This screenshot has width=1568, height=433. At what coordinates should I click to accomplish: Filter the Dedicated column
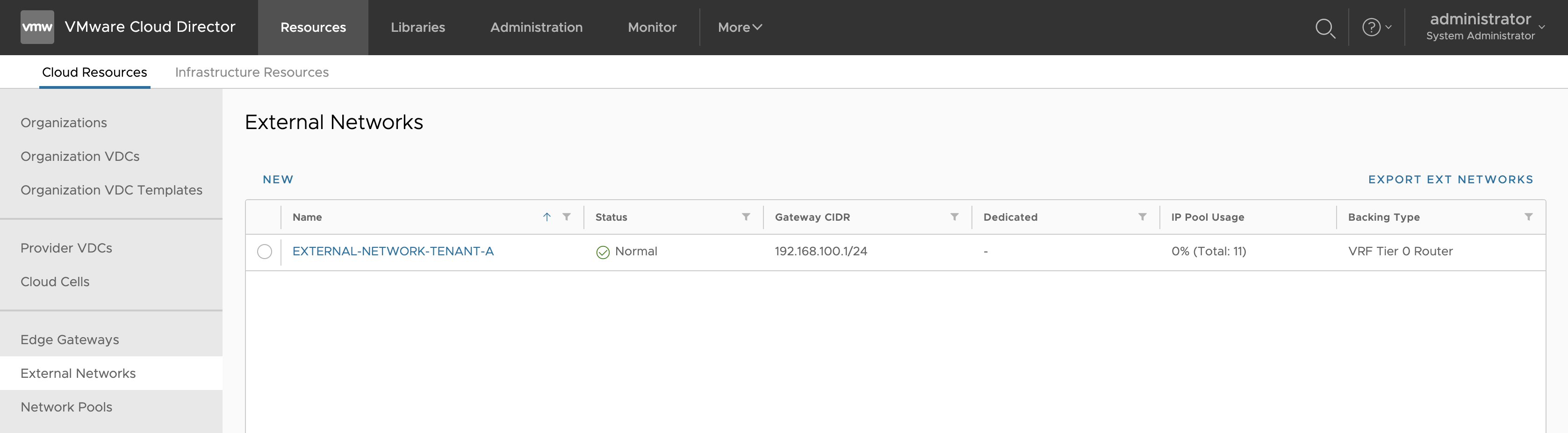point(1143,217)
